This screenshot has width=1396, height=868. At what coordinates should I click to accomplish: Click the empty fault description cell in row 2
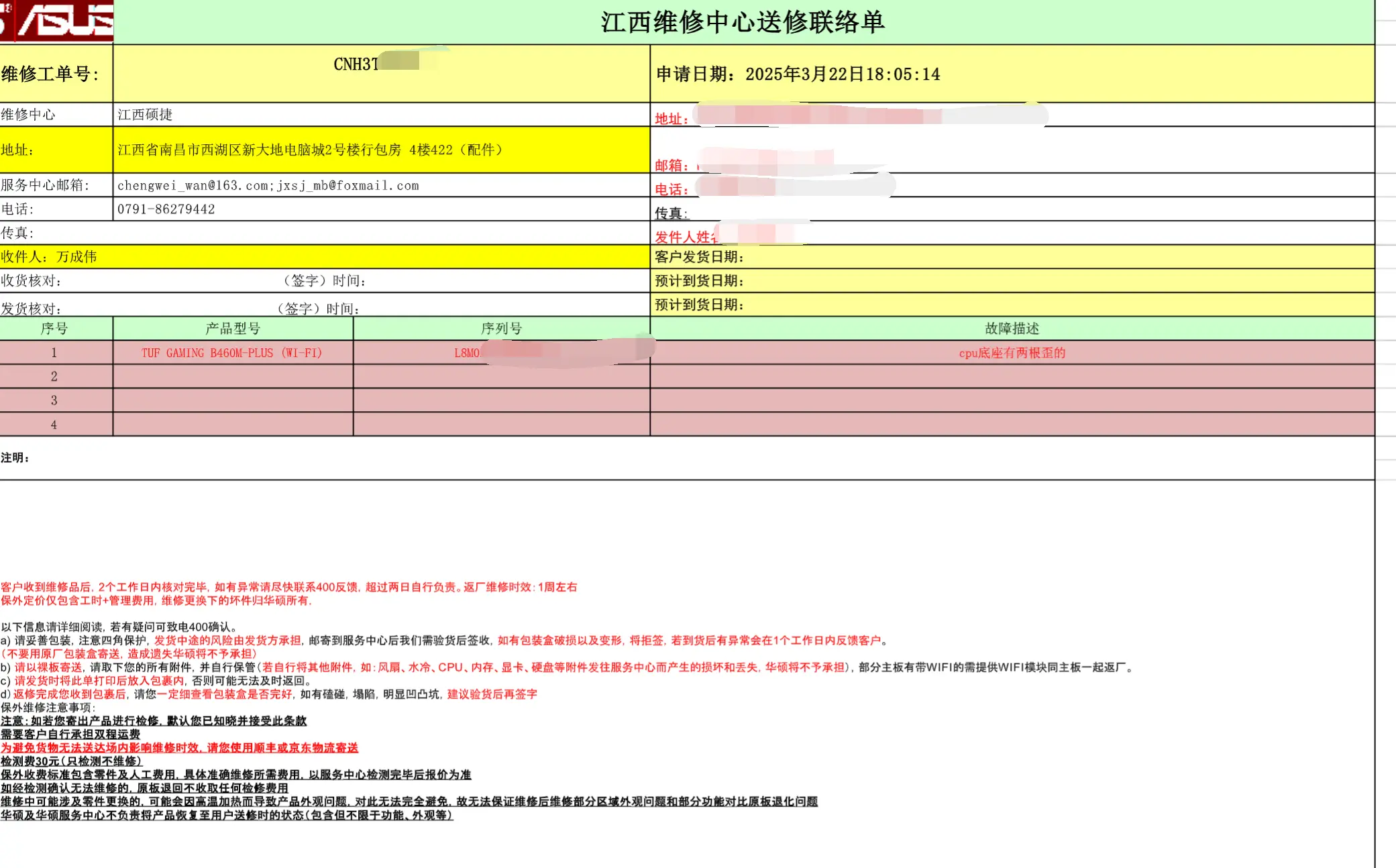pos(1012,376)
